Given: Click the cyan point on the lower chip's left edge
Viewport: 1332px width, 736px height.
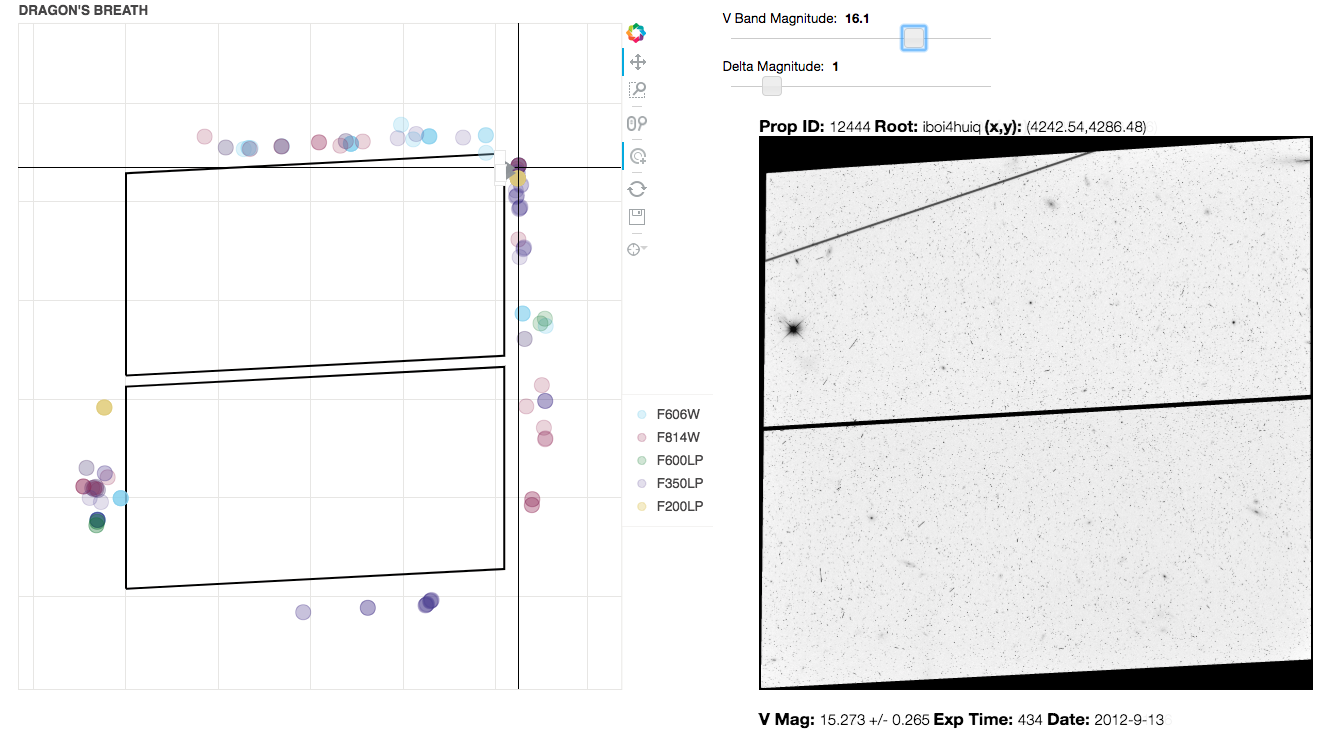Looking at the screenshot, I should pos(121,498).
